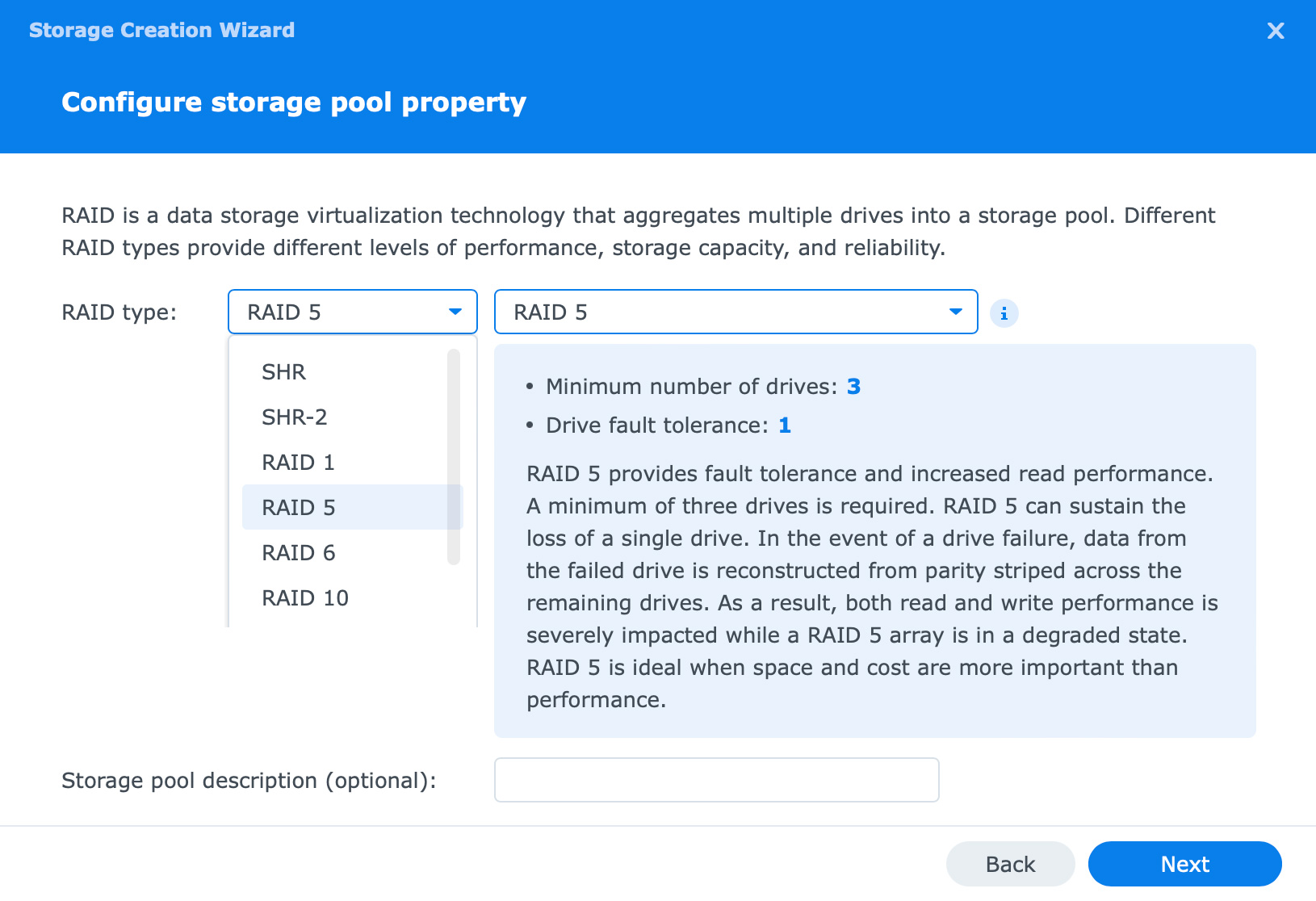Image resolution: width=1316 pixels, height=901 pixels.
Task: Click the 'RAID type:' label
Action: [119, 312]
